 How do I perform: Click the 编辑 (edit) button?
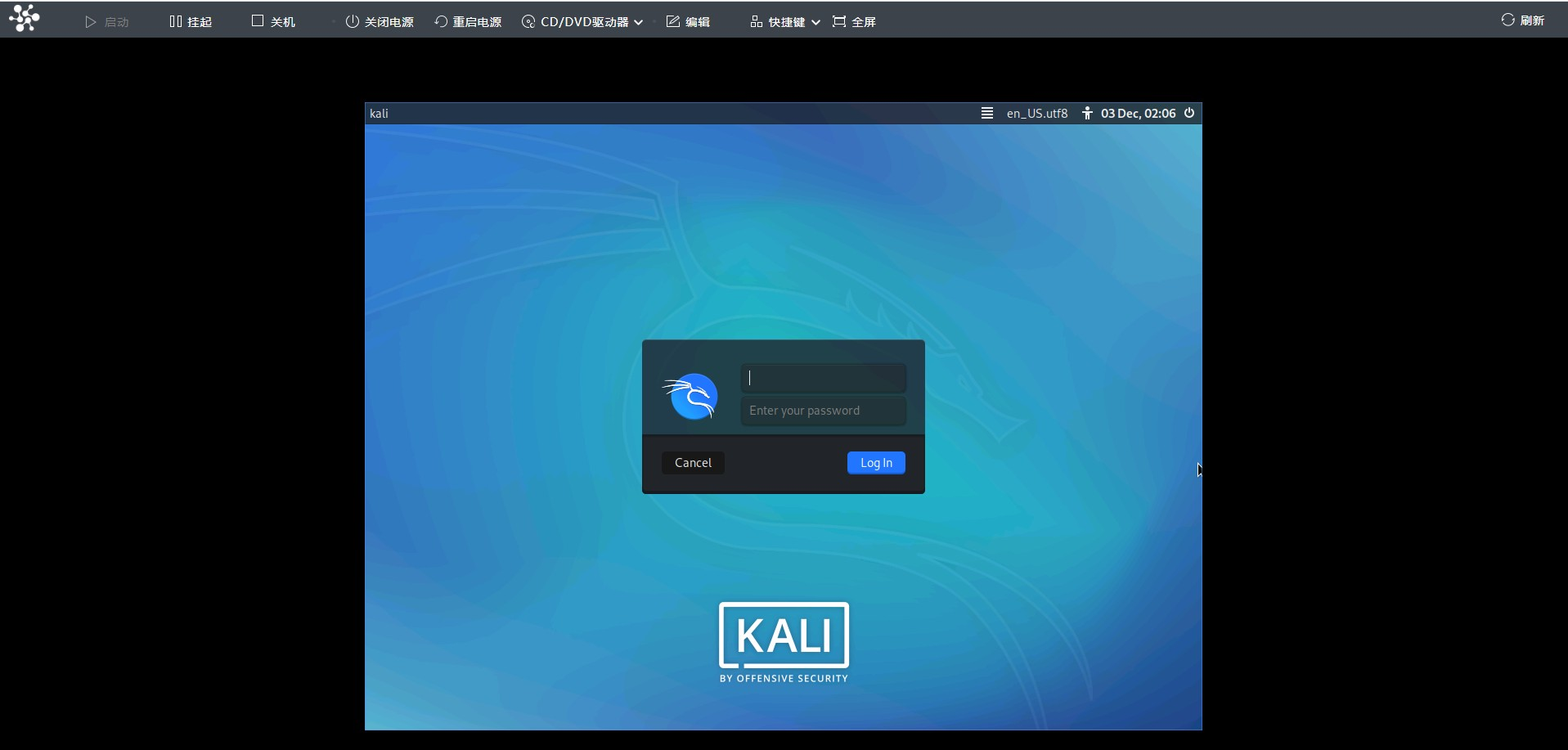pos(688,22)
